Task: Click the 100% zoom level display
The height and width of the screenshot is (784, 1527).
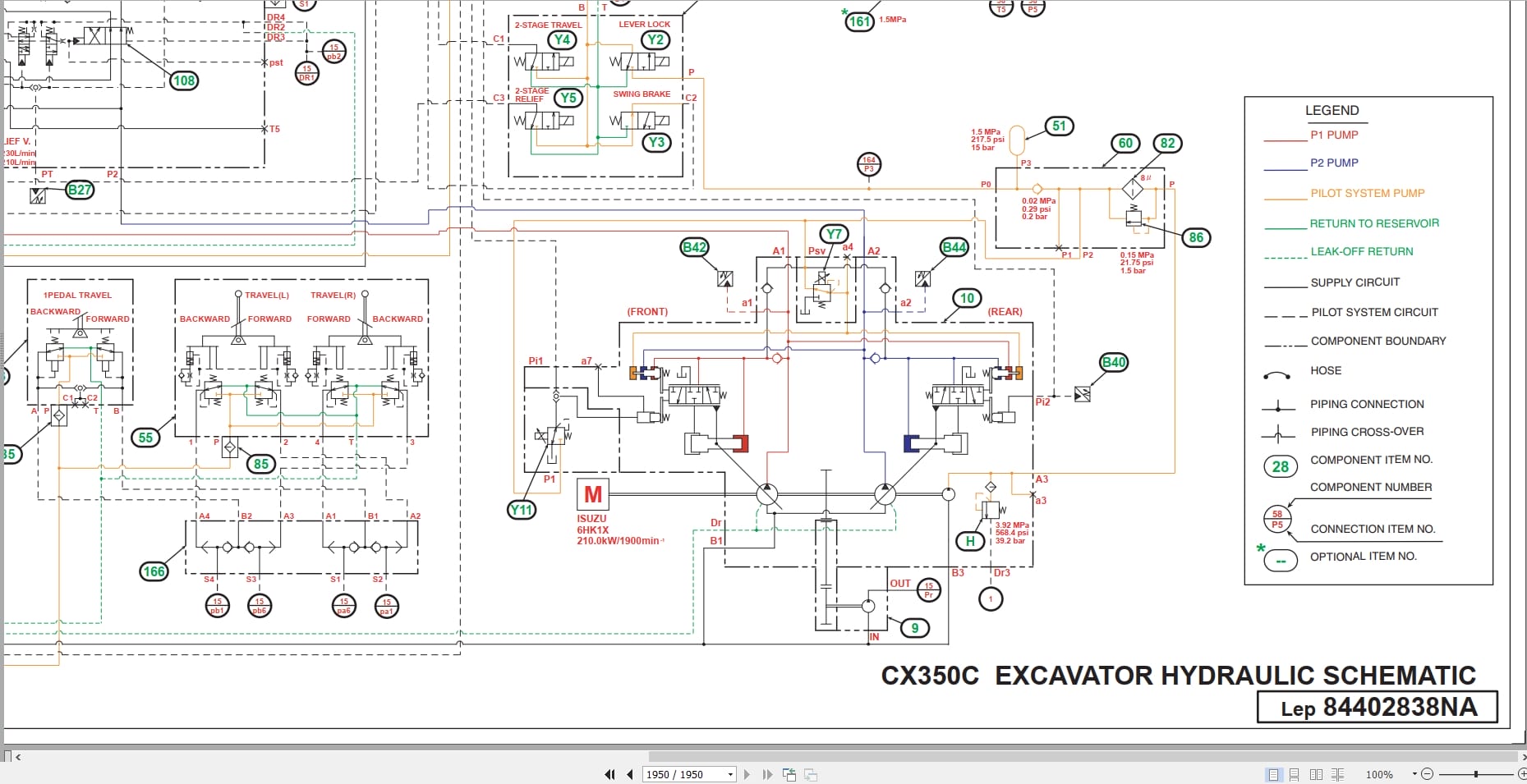Action: click(x=1379, y=774)
